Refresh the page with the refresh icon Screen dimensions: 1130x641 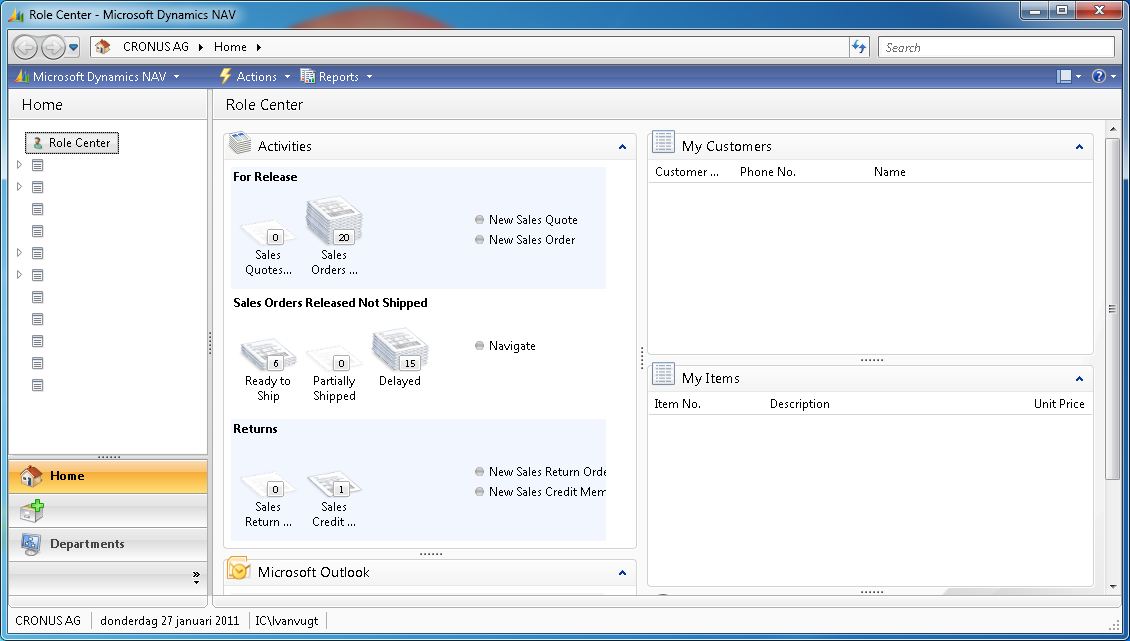[x=859, y=47]
